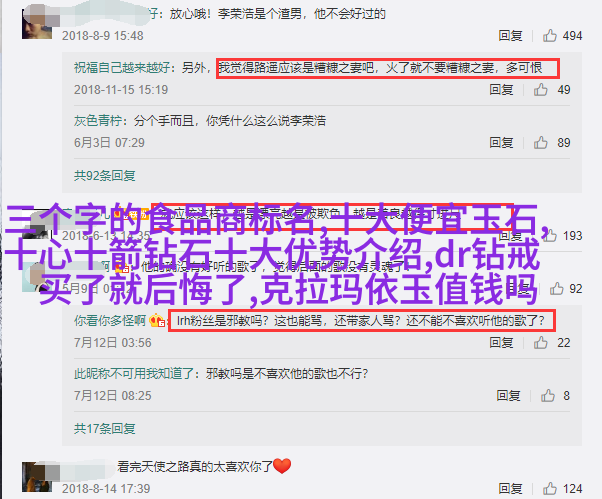Screen dimensions: 602x499
Task: Expand 共92条回复 replies
Action: click(104, 176)
